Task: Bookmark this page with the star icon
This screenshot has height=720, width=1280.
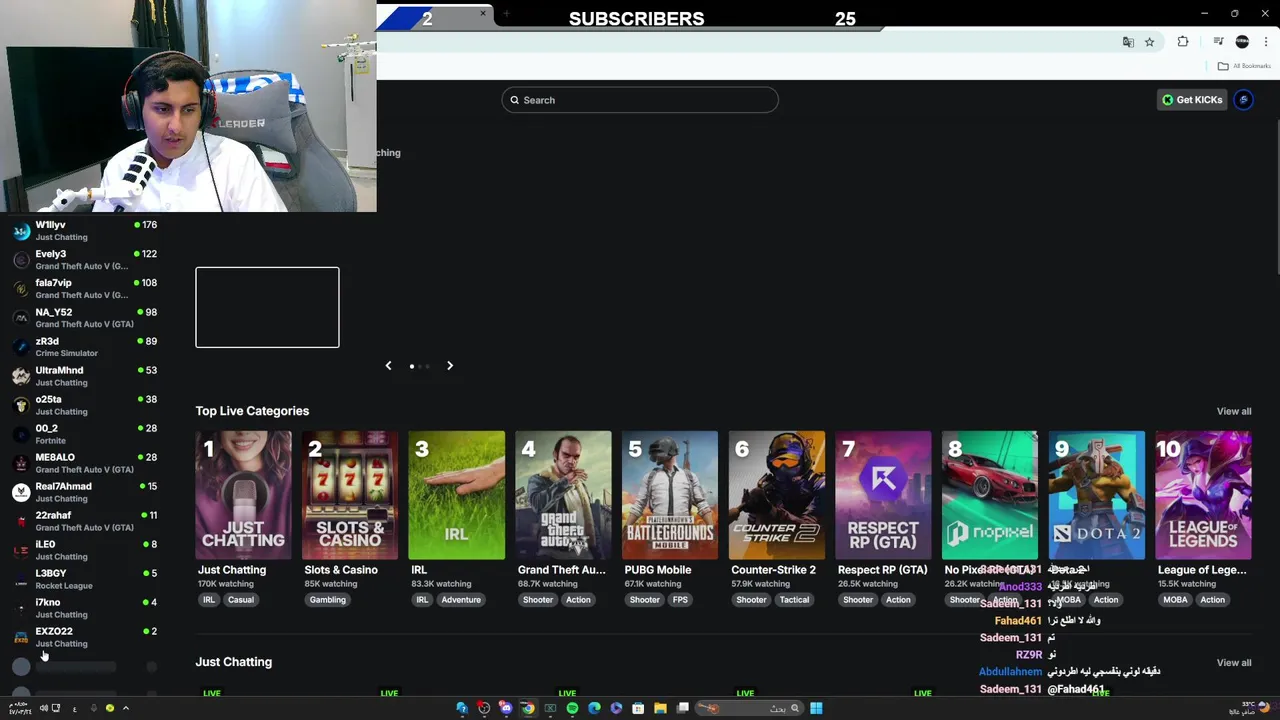Action: [1150, 42]
